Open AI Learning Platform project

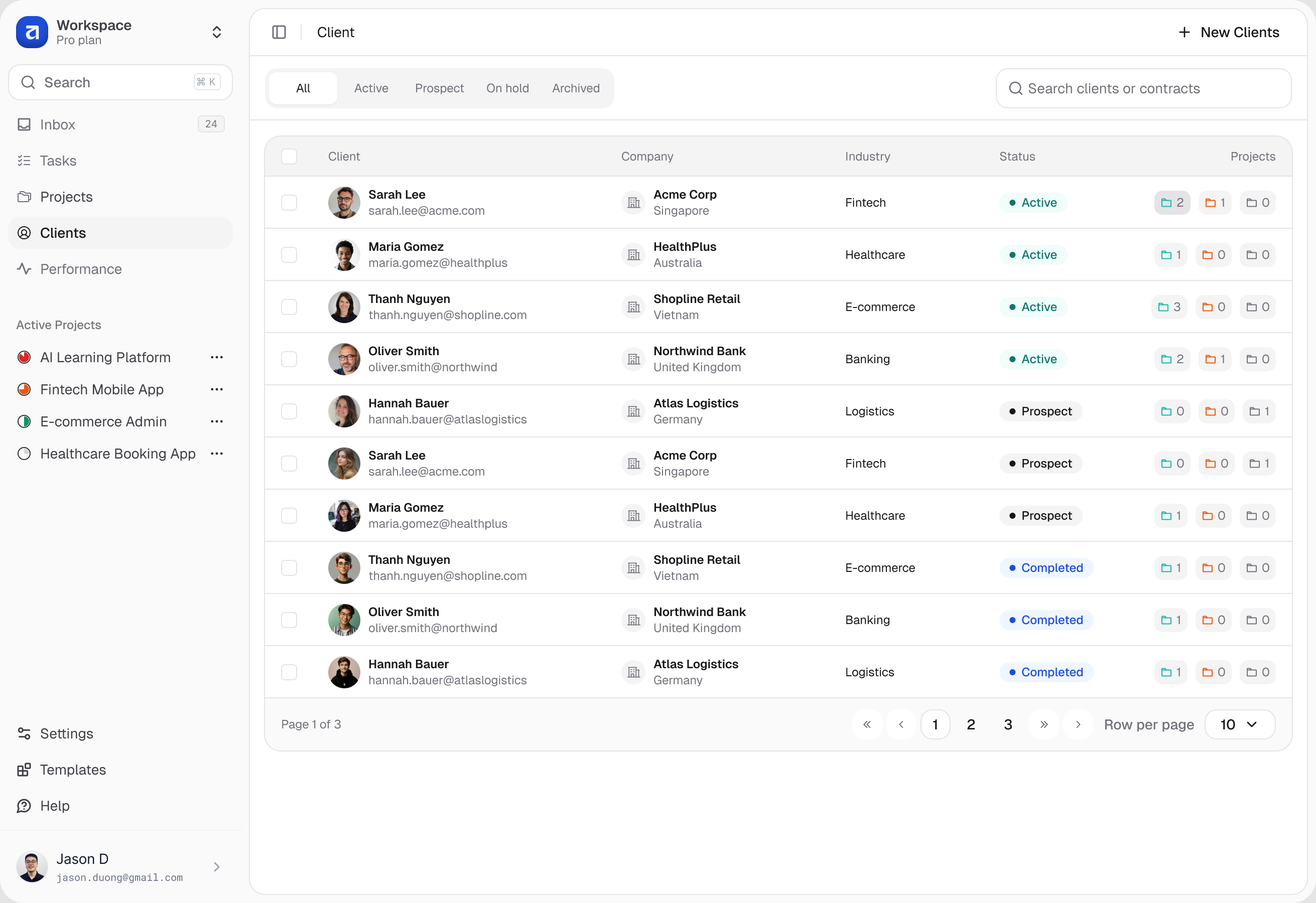105,357
